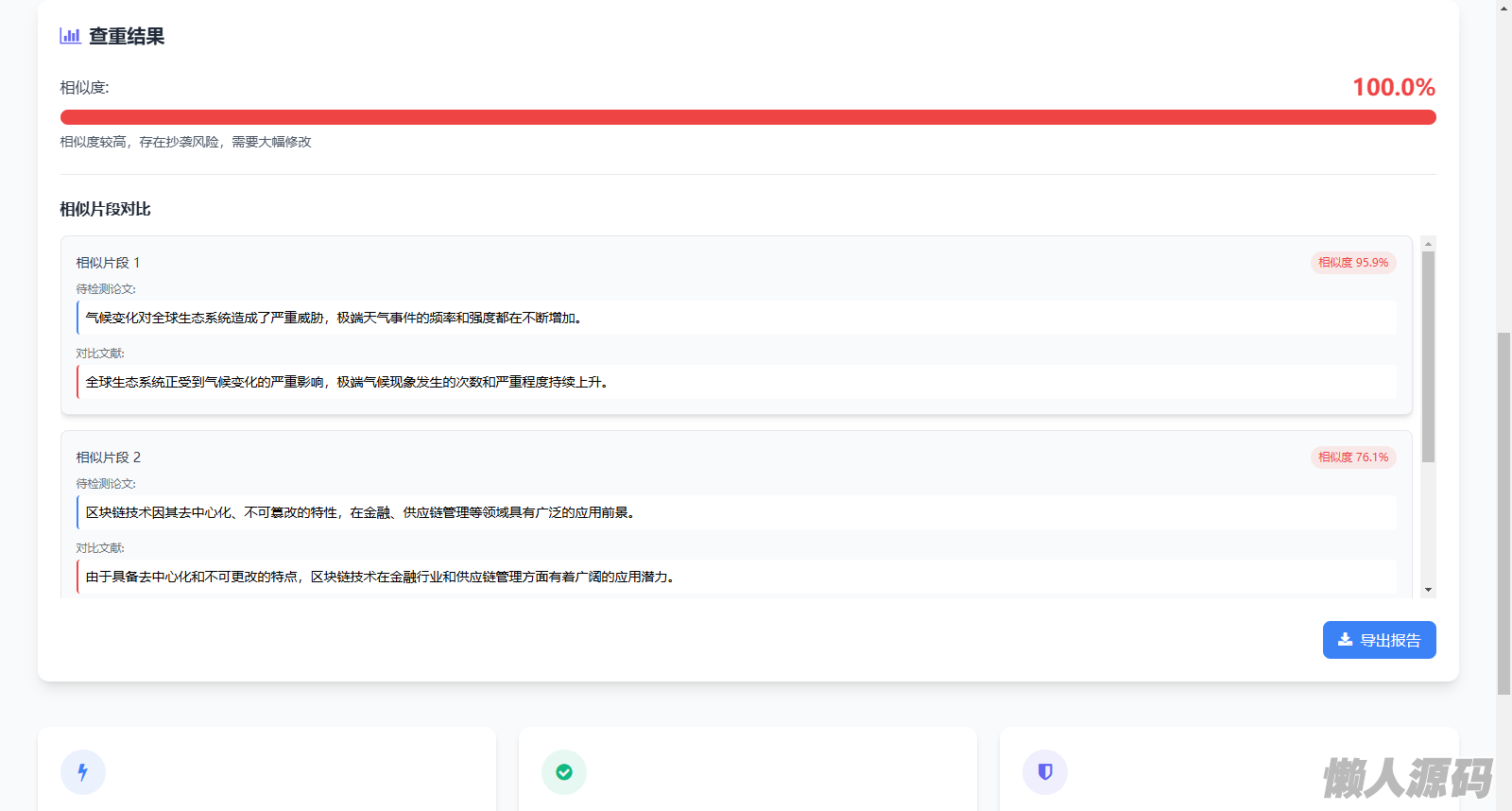Viewport: 1512px width, 811px height.
Task: Click the up arrow of the fragment list scrollbar
Action: point(1429,244)
